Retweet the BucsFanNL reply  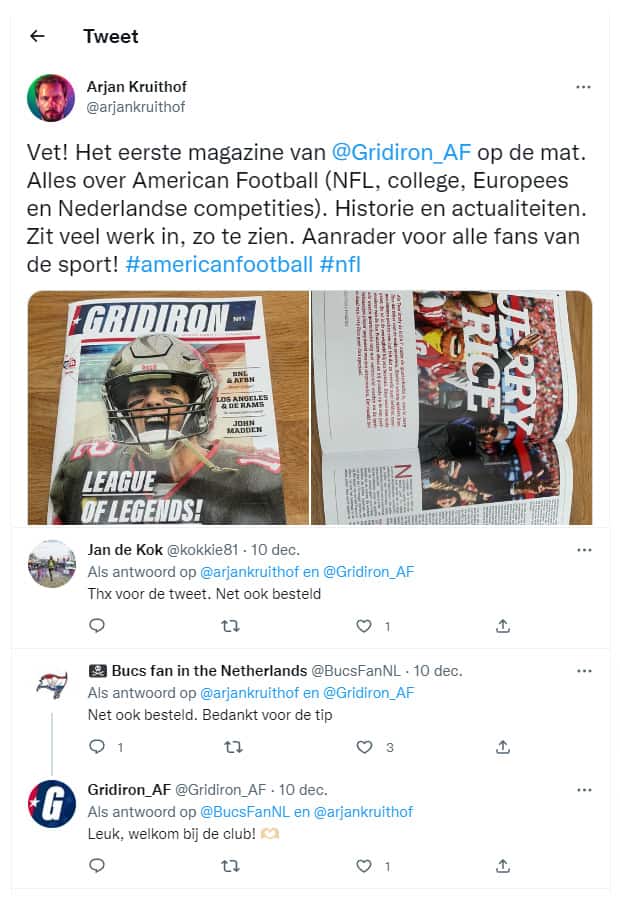233,747
